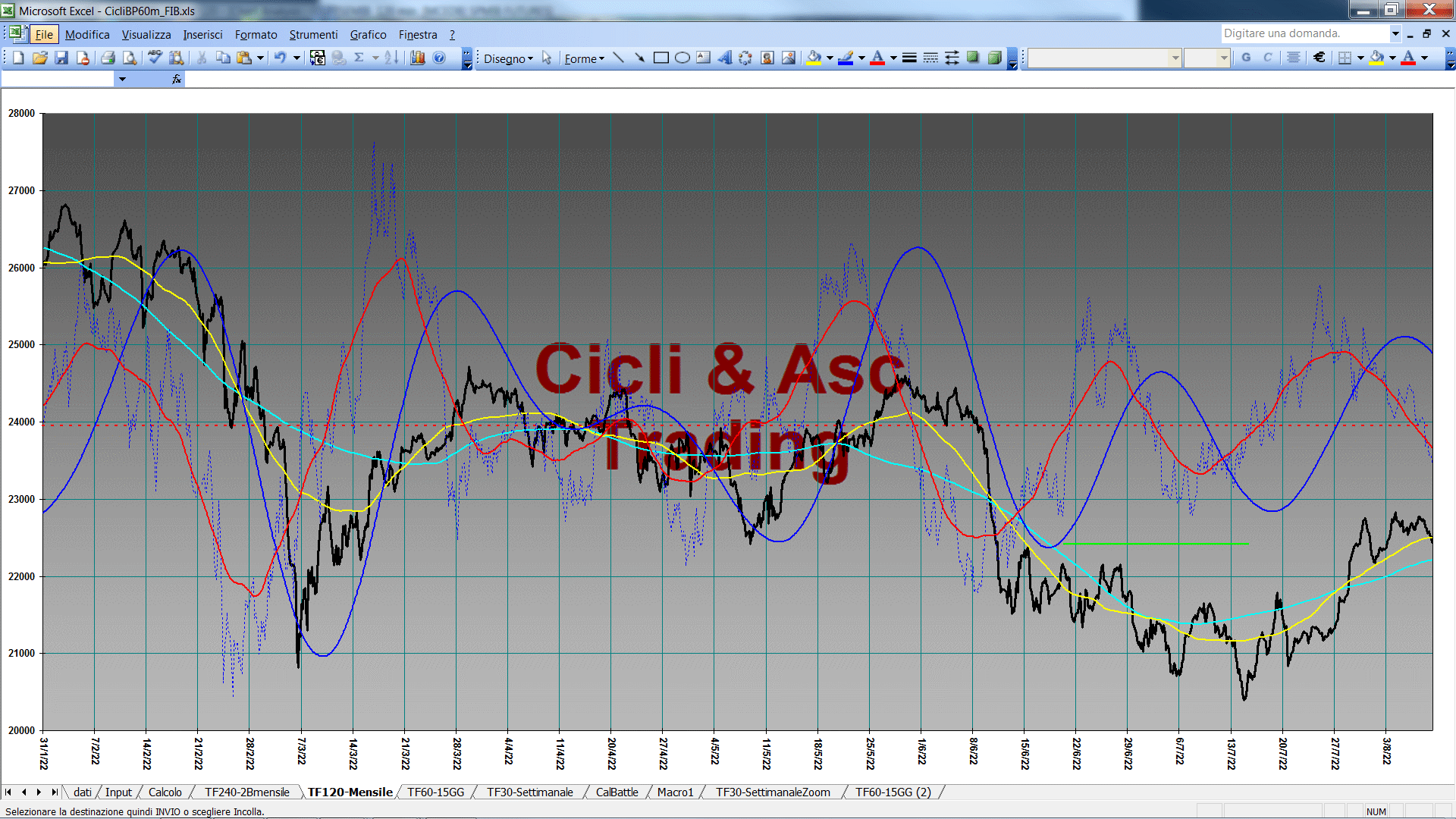Open the Forme shapes menu
Screen dimensions: 1456x819
pos(584,58)
